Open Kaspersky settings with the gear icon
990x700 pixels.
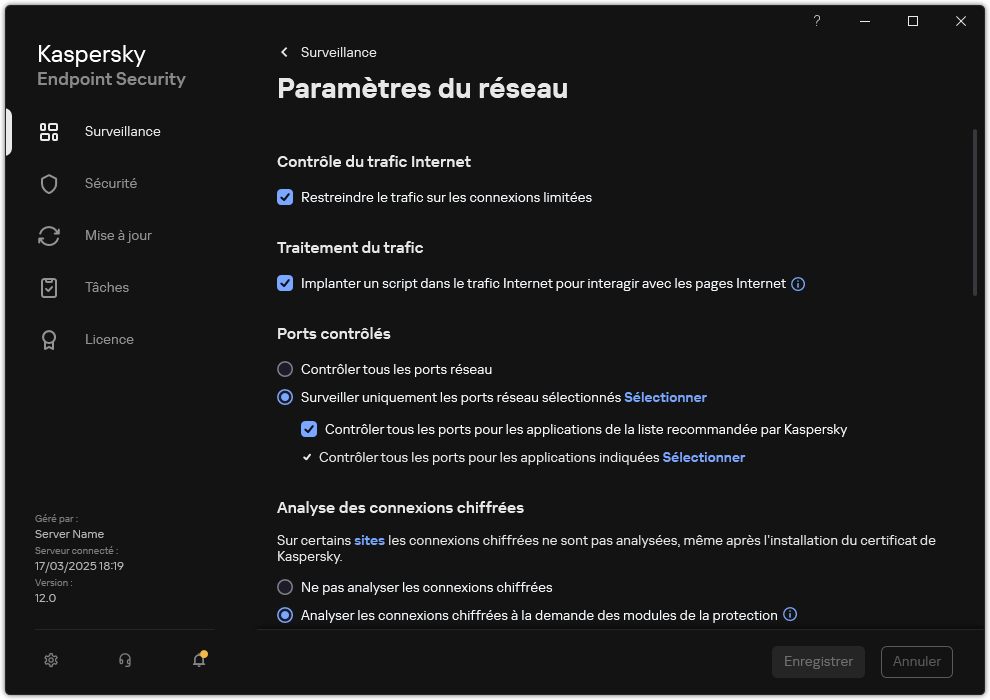point(50,660)
